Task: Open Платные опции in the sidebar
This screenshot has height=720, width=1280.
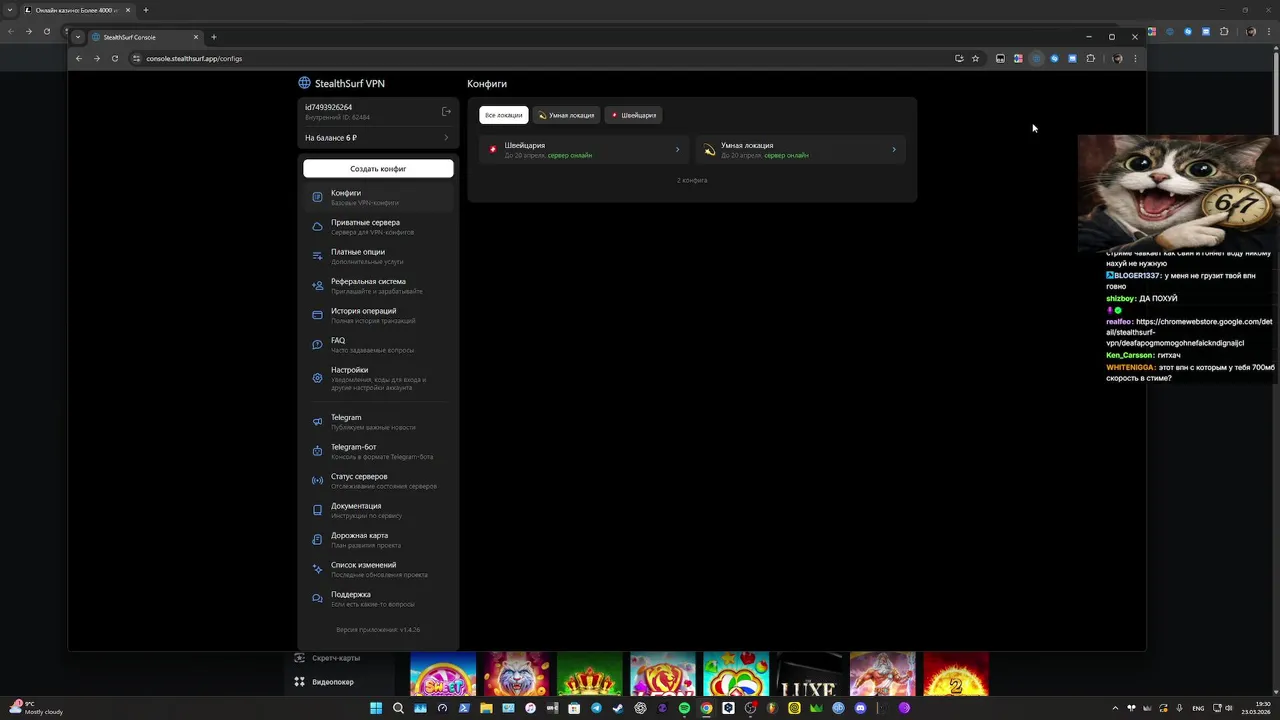Action: 378,256
